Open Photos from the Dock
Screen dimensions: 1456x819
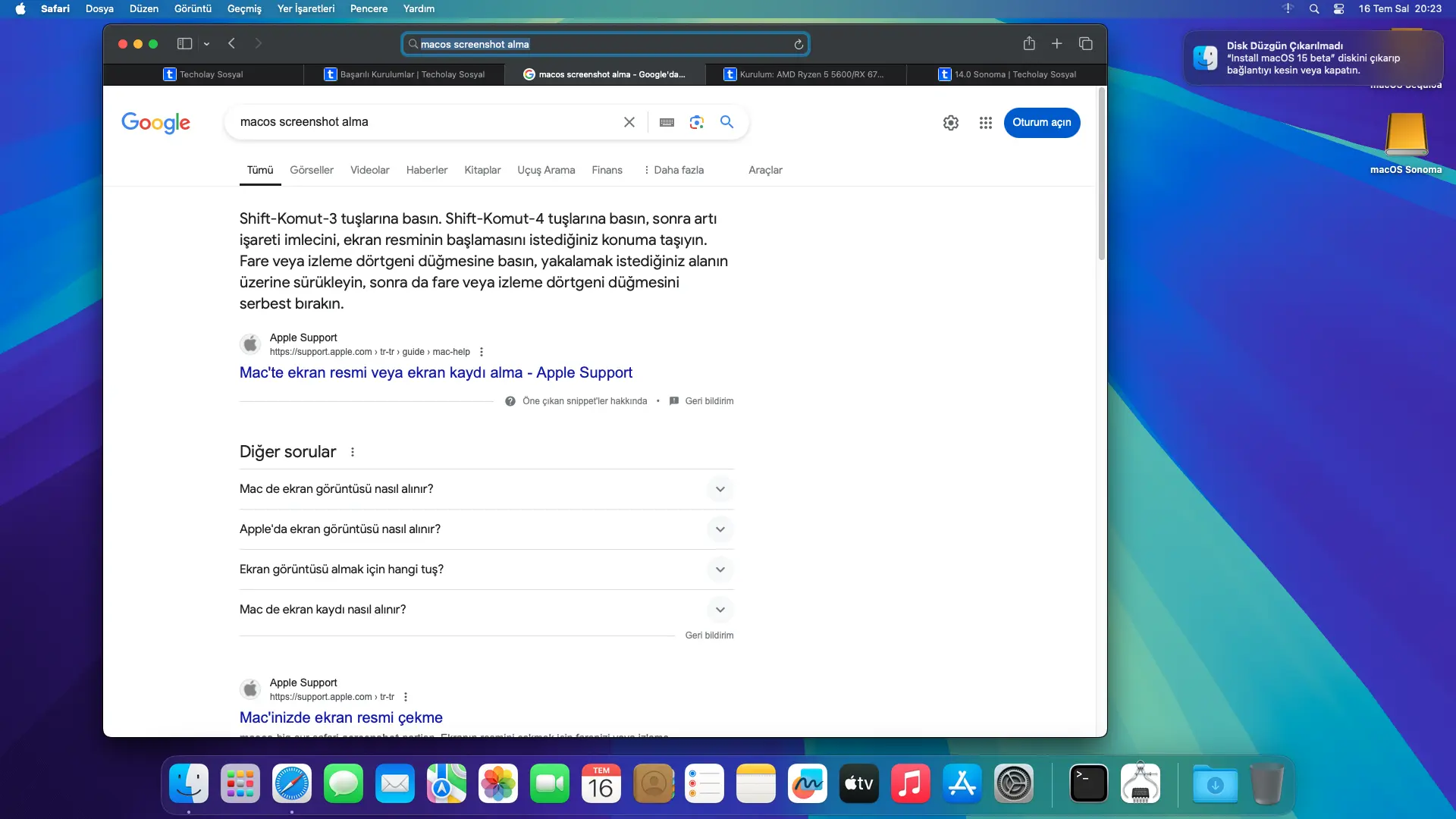pos(498,784)
